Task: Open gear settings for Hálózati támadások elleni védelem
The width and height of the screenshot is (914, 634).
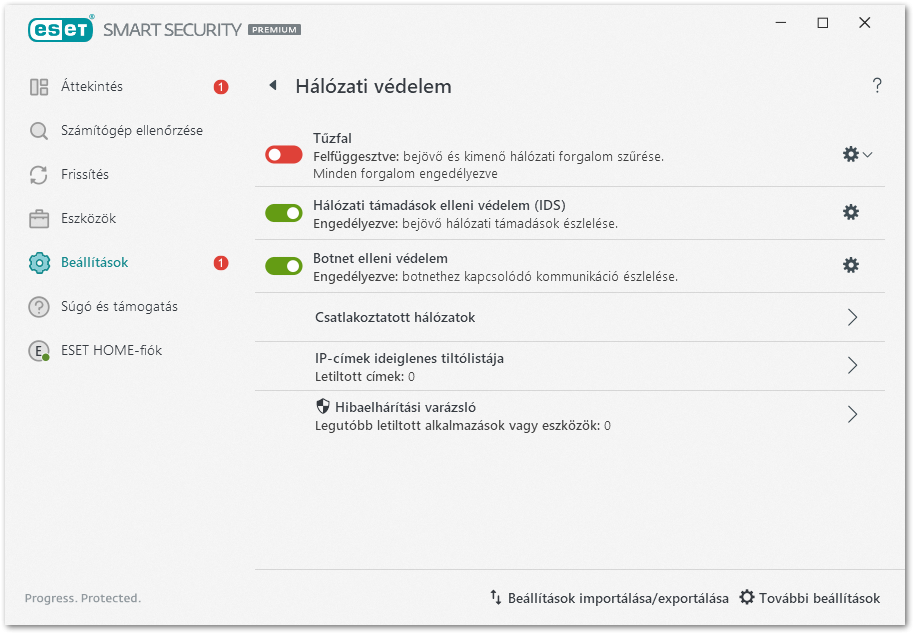Action: pos(851,212)
